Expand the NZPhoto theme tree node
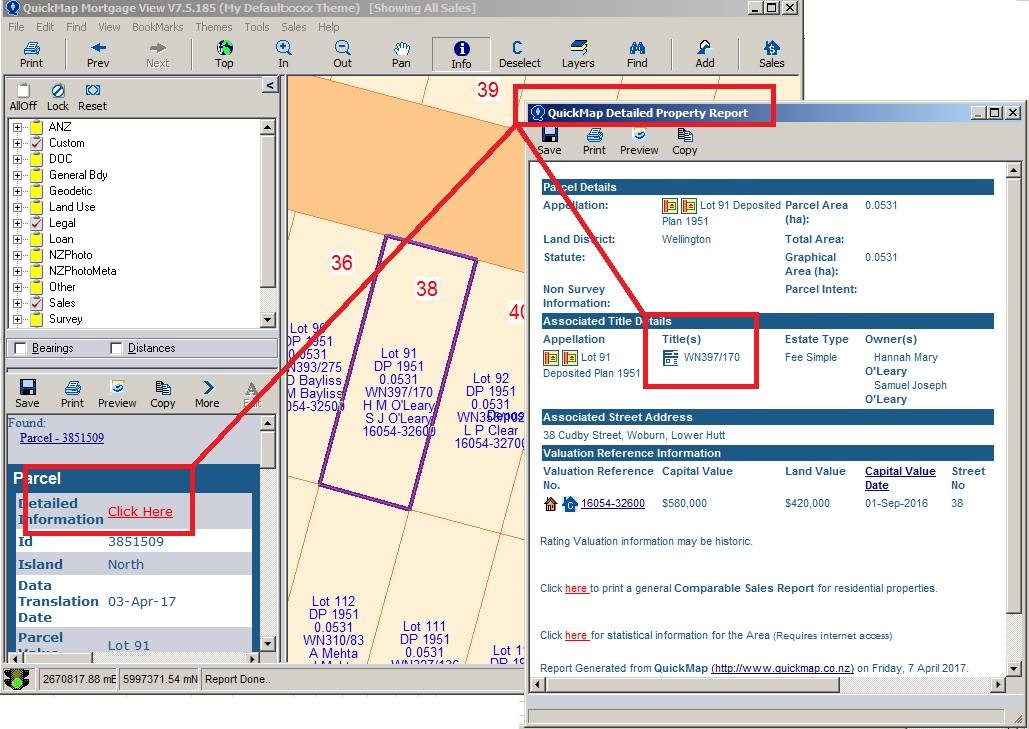Image resolution: width=1029 pixels, height=729 pixels. pos(18,255)
